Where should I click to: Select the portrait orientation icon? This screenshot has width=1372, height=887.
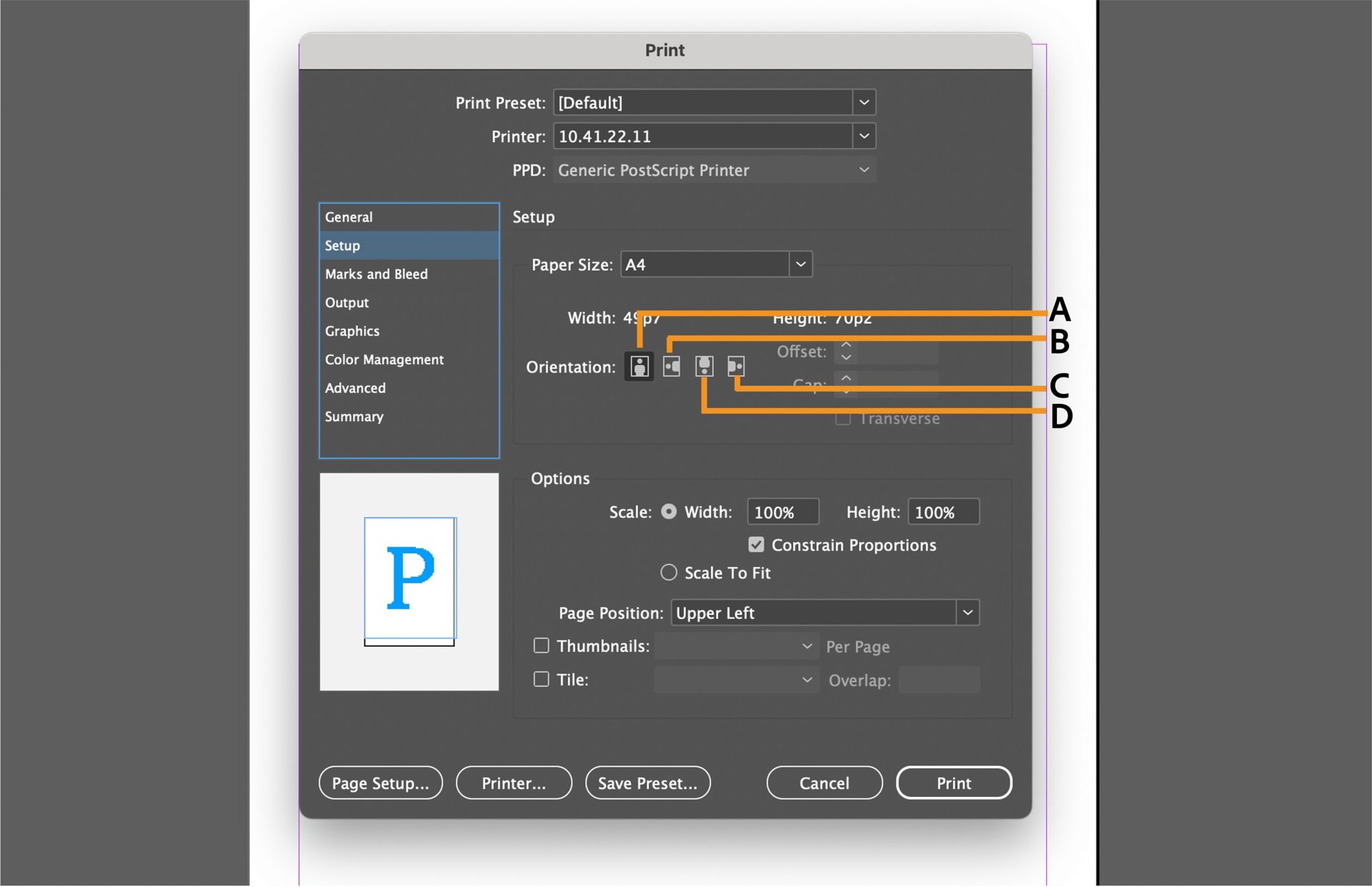(x=638, y=366)
